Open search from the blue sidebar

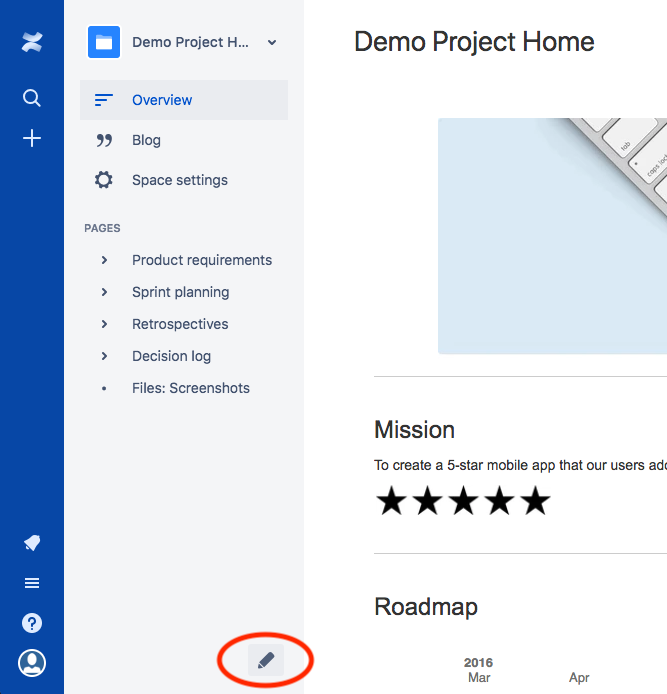(x=32, y=98)
